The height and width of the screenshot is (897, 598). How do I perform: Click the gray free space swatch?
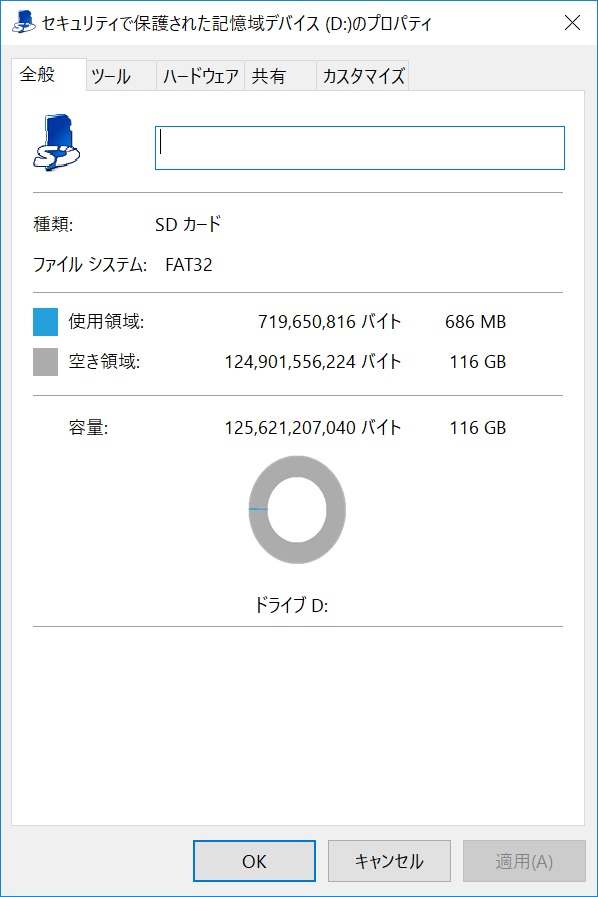(x=45, y=362)
